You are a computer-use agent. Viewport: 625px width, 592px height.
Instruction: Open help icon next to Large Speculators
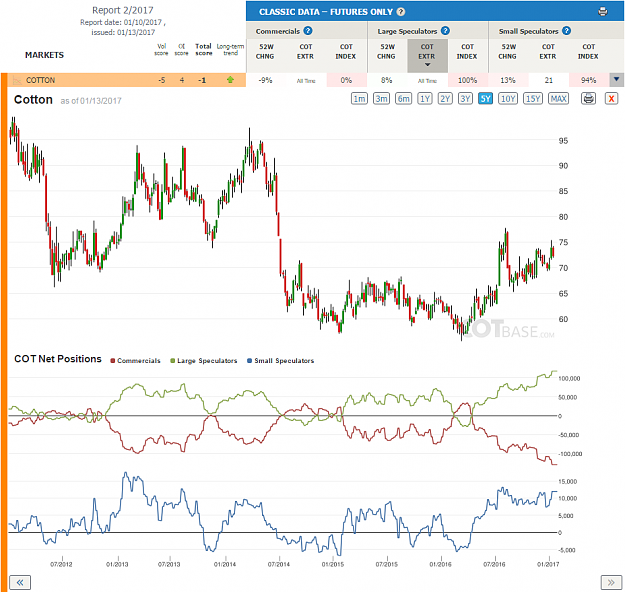pos(445,31)
